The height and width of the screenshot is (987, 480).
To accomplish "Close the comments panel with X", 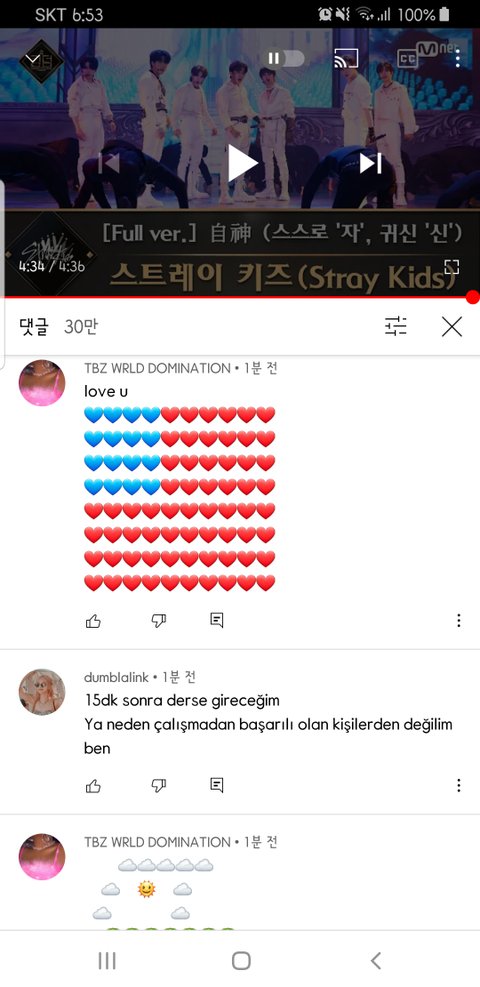I will click(452, 327).
